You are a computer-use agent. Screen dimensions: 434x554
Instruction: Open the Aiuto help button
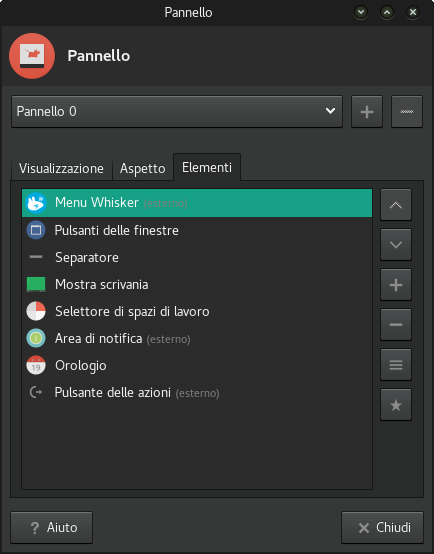tap(52, 528)
